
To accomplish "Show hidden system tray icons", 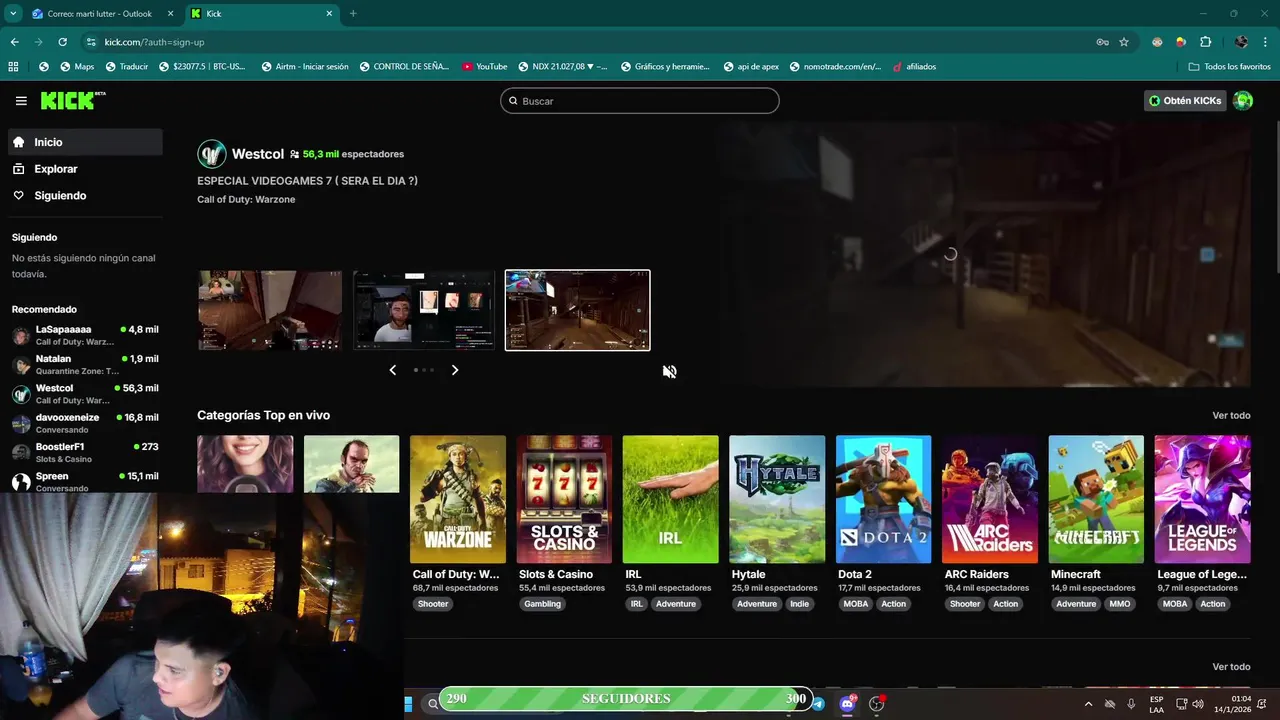I will coord(1088,704).
